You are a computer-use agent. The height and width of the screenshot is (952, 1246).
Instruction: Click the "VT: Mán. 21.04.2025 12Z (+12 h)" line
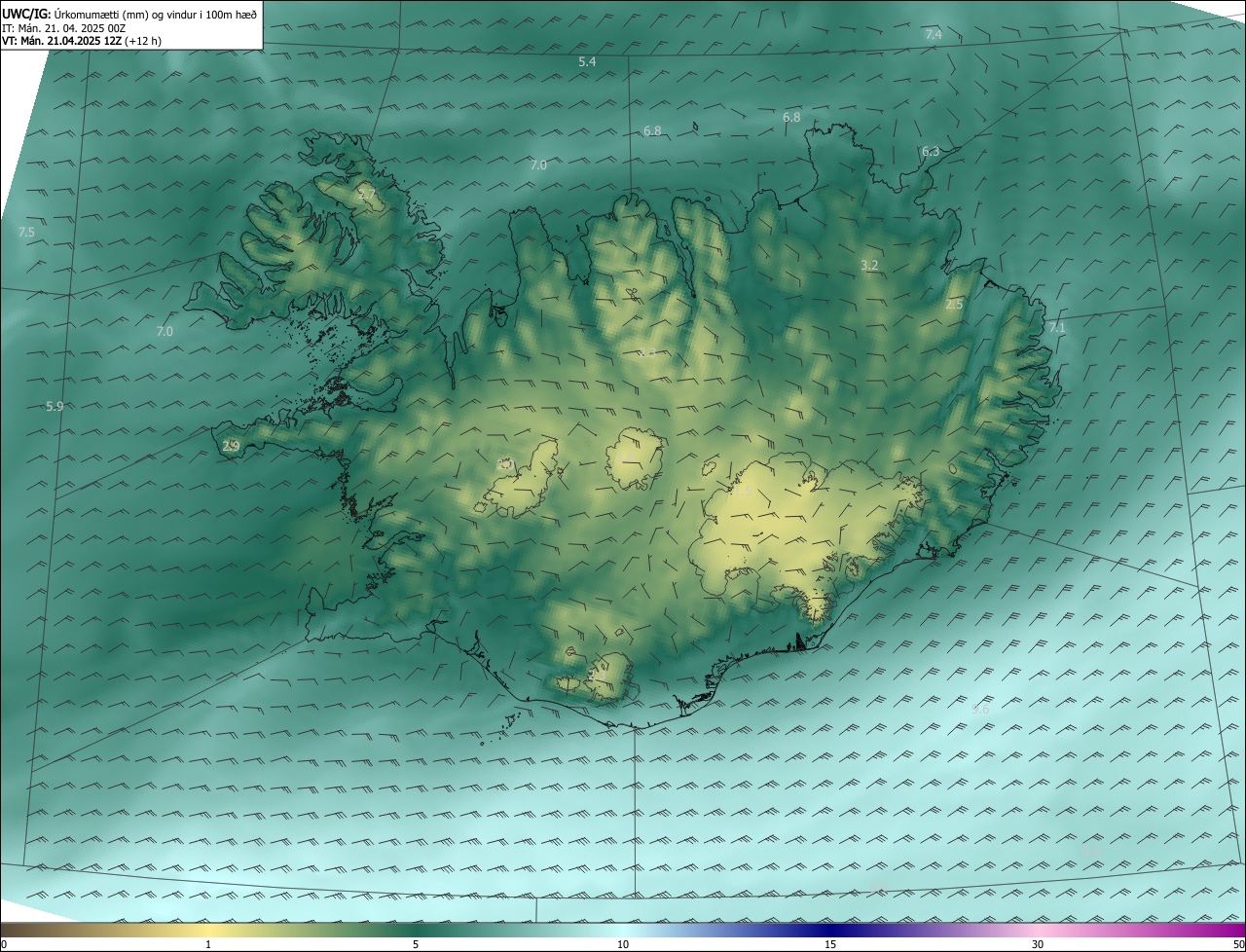(x=82, y=41)
